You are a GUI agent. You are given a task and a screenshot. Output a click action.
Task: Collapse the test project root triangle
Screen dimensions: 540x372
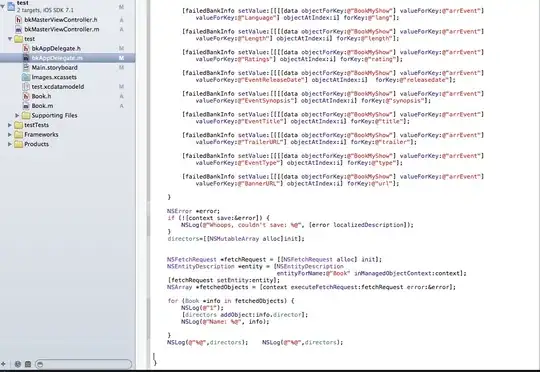click(x=3, y=6)
